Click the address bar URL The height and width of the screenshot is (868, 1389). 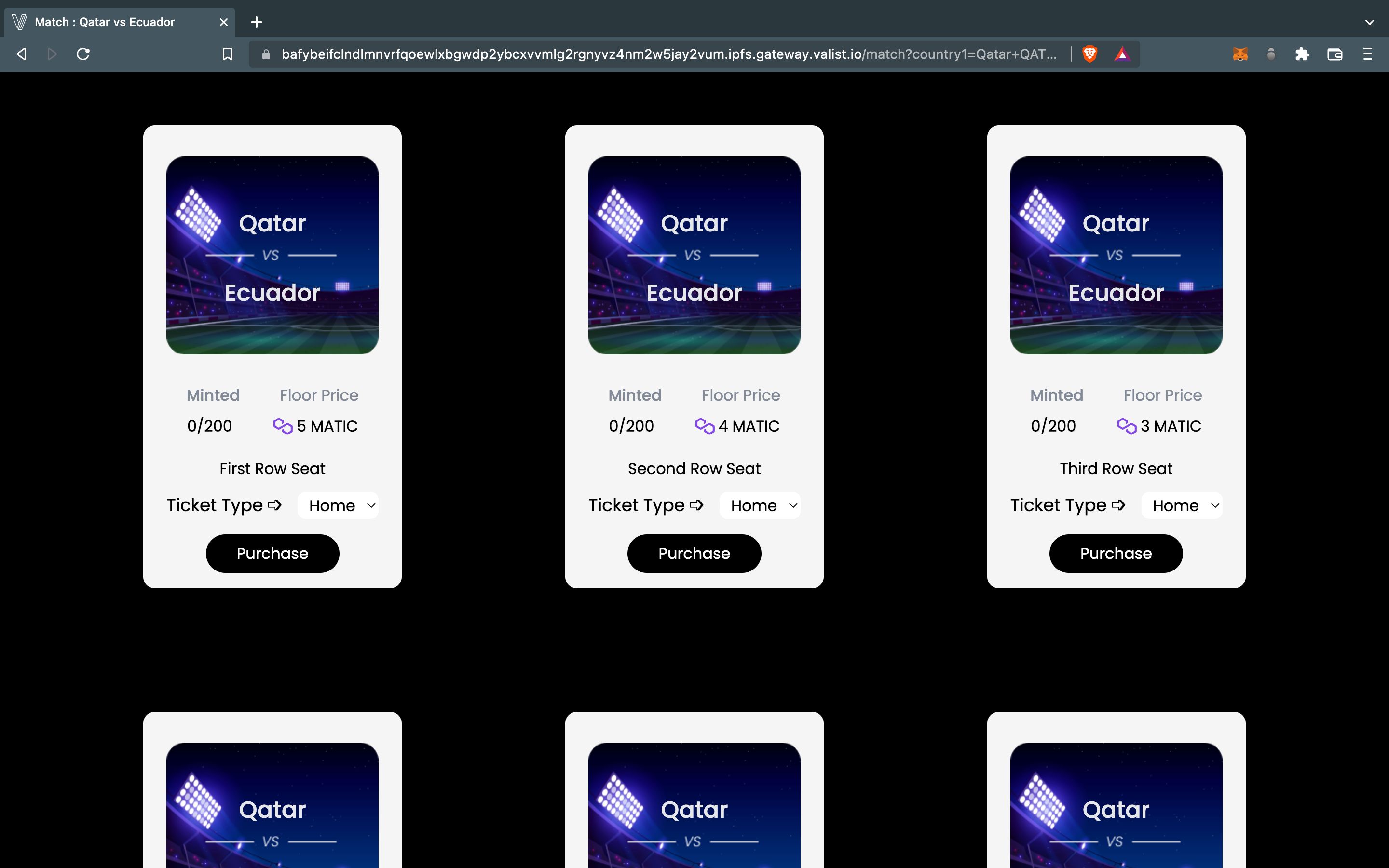668,54
